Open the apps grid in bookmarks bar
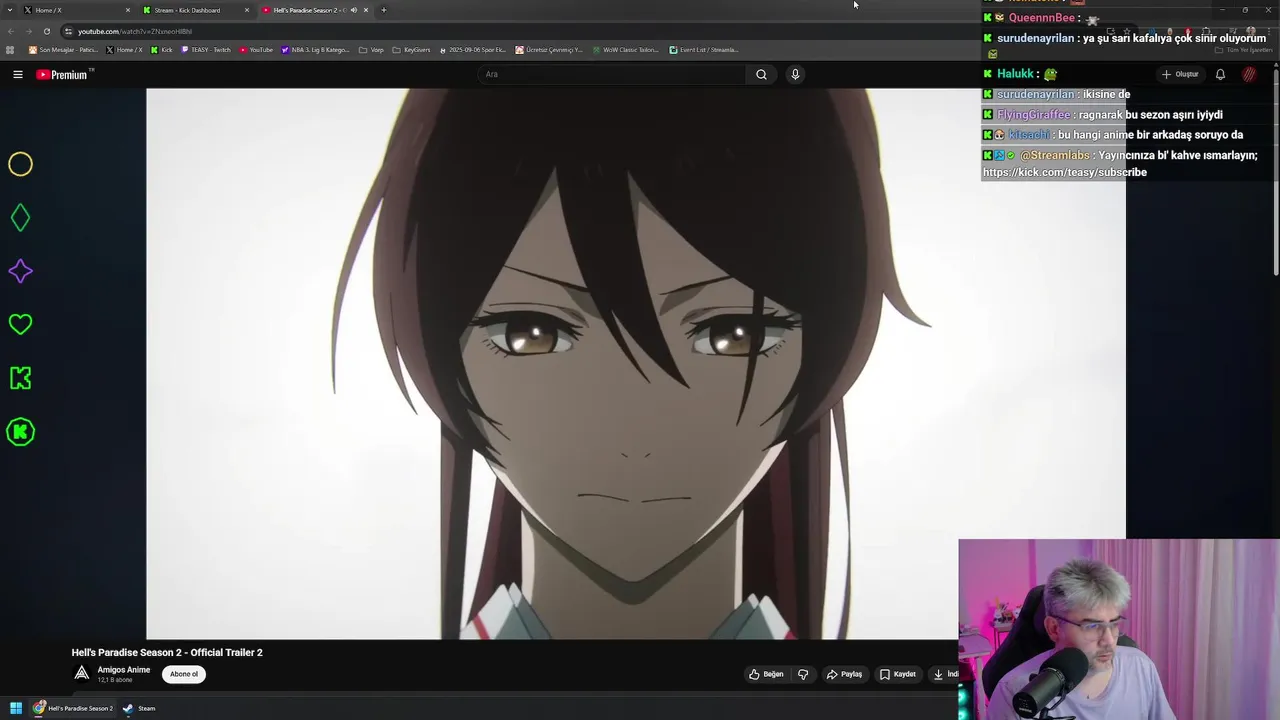This screenshot has height=720, width=1280. 11,50
